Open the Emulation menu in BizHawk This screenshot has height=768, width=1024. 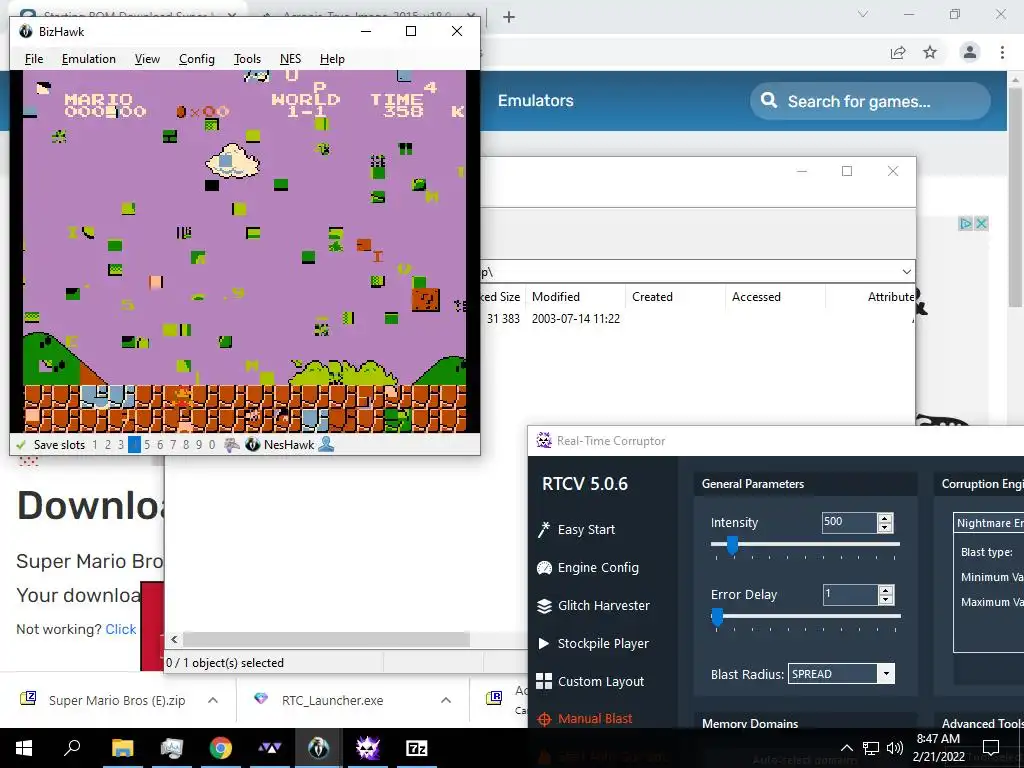tap(88, 59)
